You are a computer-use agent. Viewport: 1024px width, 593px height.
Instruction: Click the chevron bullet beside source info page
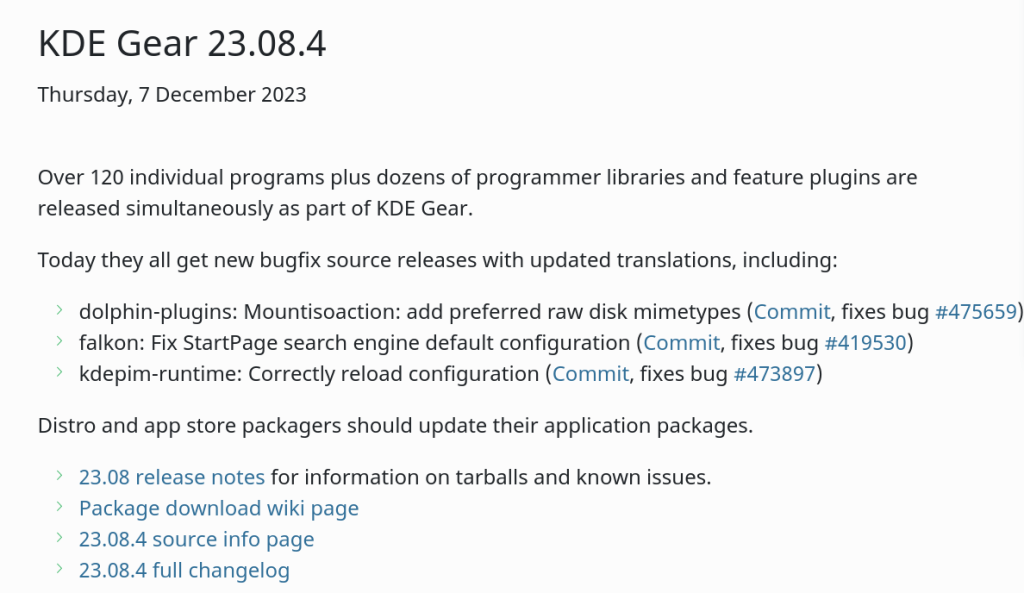tap(60, 539)
